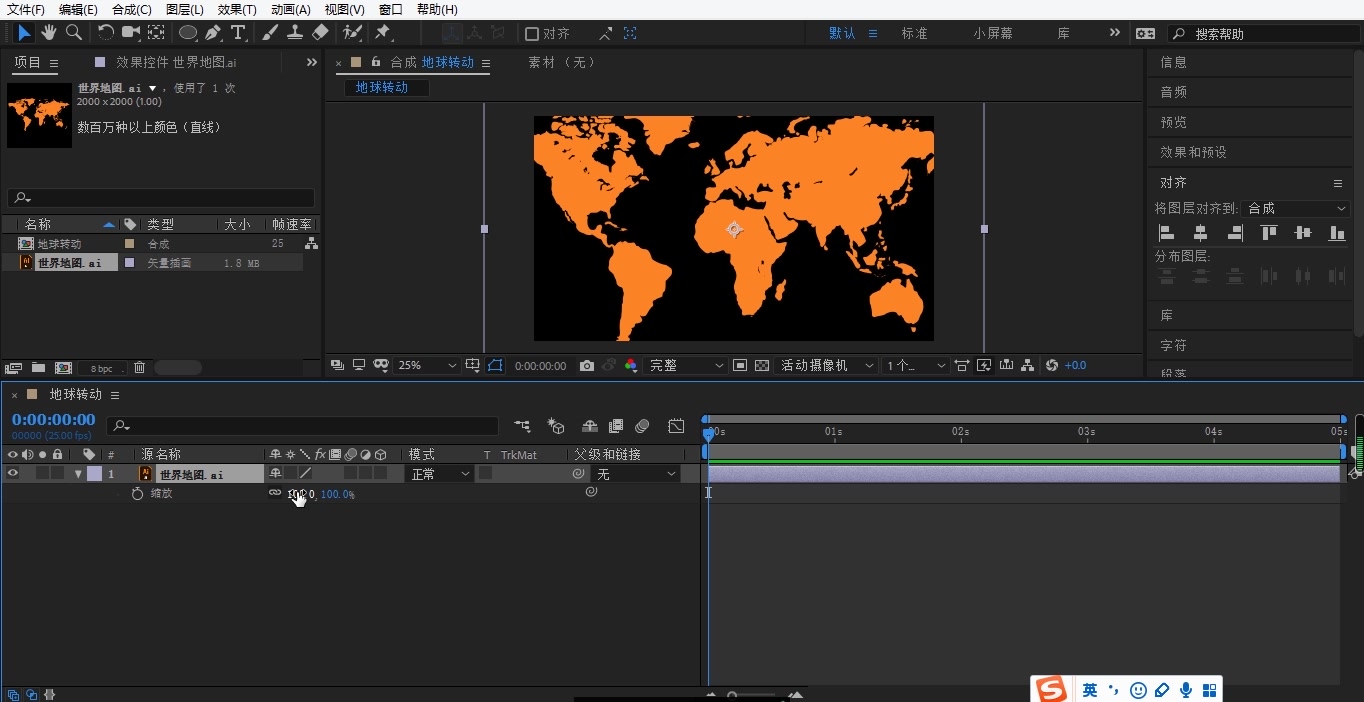Select the Eraser tool
This screenshot has height=702, width=1364.
point(320,33)
